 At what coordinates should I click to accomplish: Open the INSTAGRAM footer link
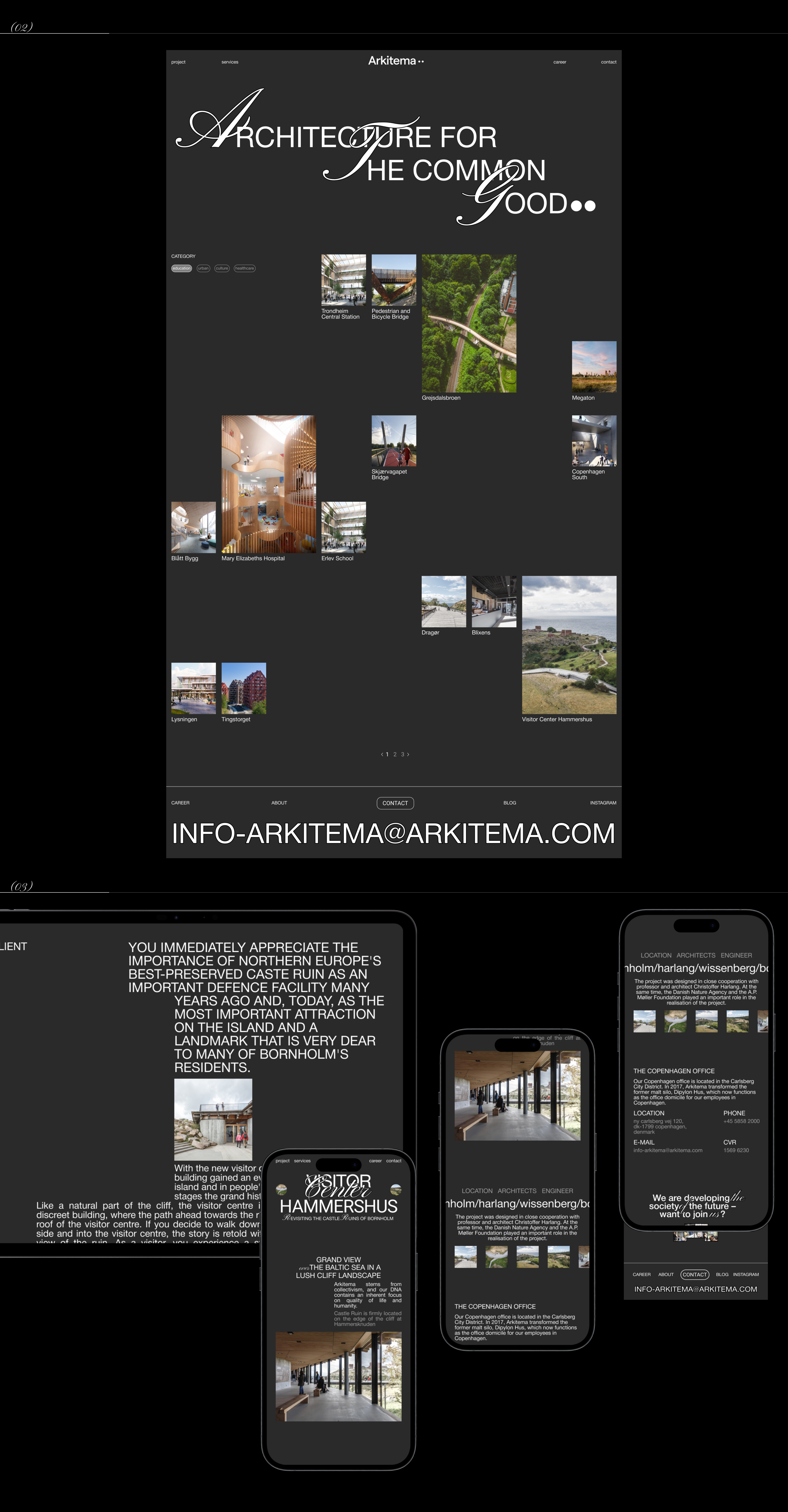603,803
